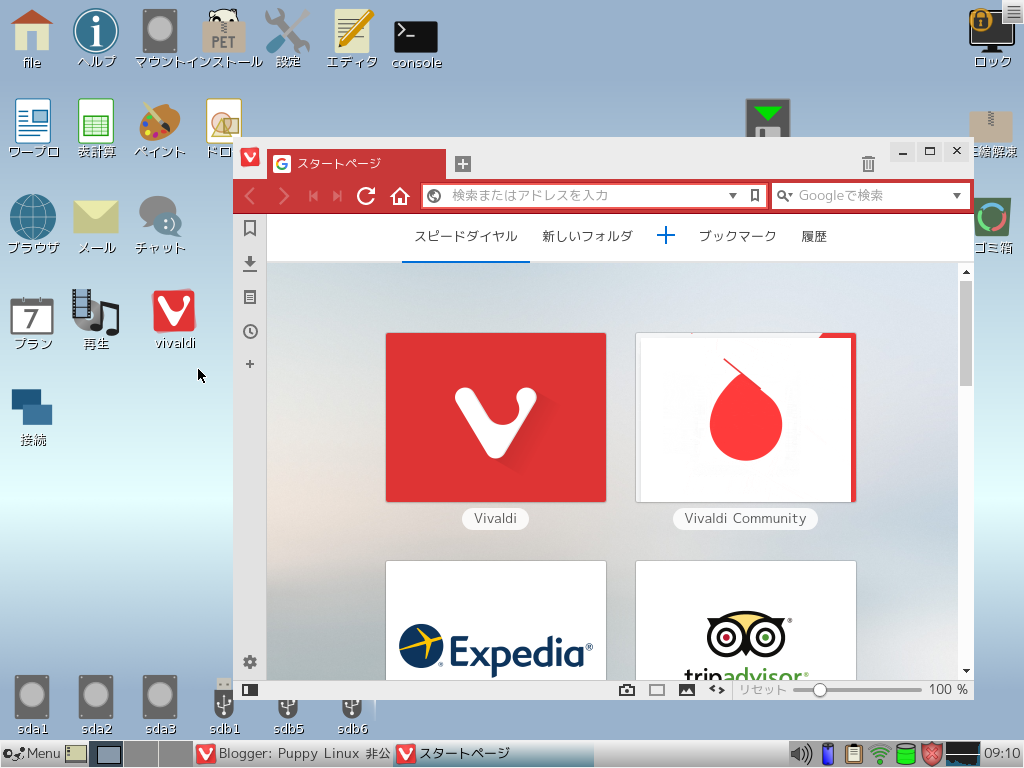Screen dimensions: 1024x768
Task: Open the 新しいフォルダ speed dial group
Action: point(587,236)
